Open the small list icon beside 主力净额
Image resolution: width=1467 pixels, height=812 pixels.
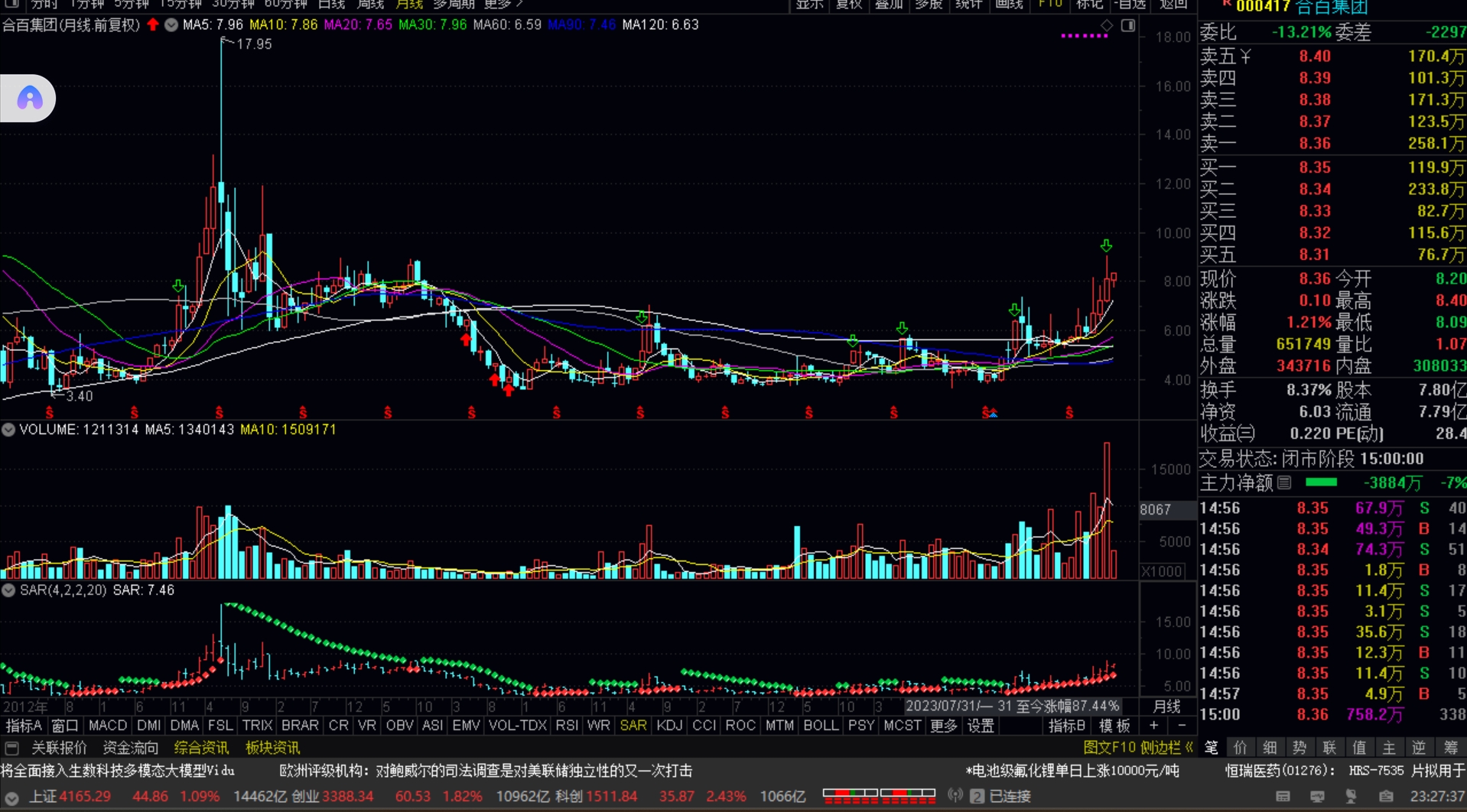[x=1284, y=482]
